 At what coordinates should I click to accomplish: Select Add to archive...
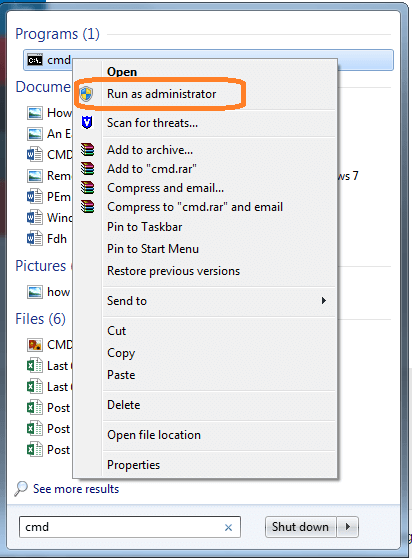[150, 150]
